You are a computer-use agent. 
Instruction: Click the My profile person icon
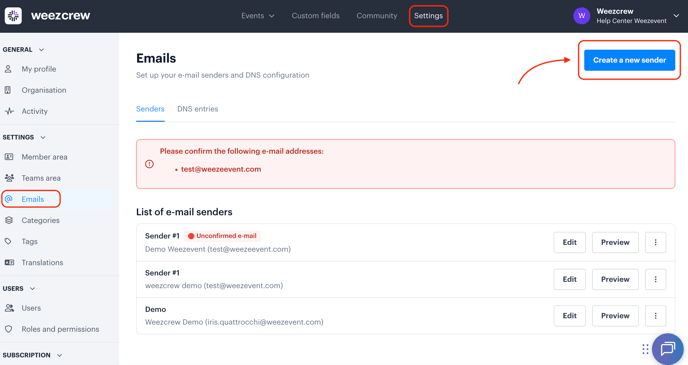click(8, 69)
